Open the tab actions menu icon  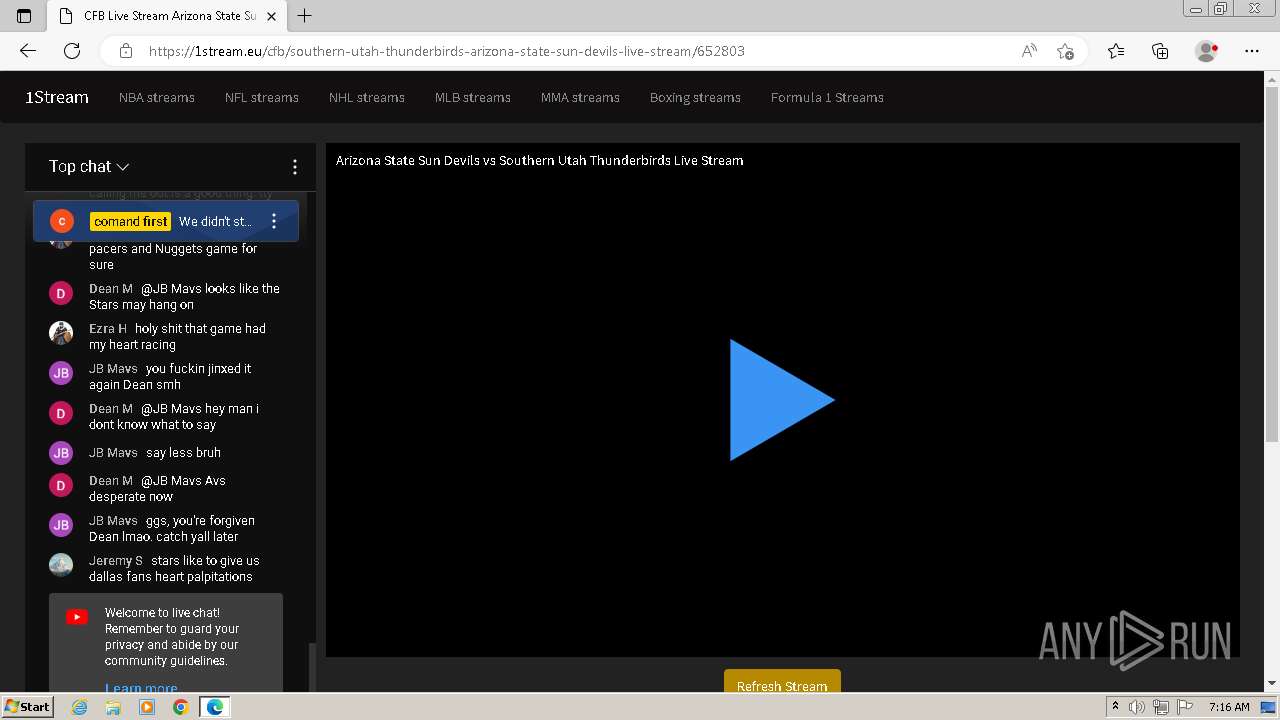[24, 16]
